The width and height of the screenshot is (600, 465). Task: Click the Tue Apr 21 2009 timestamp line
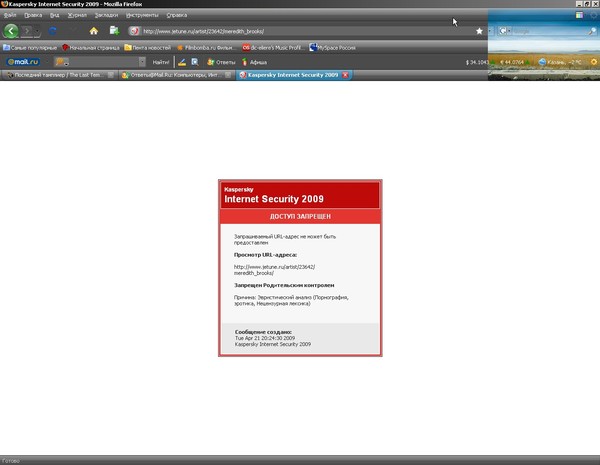[x=265, y=338]
